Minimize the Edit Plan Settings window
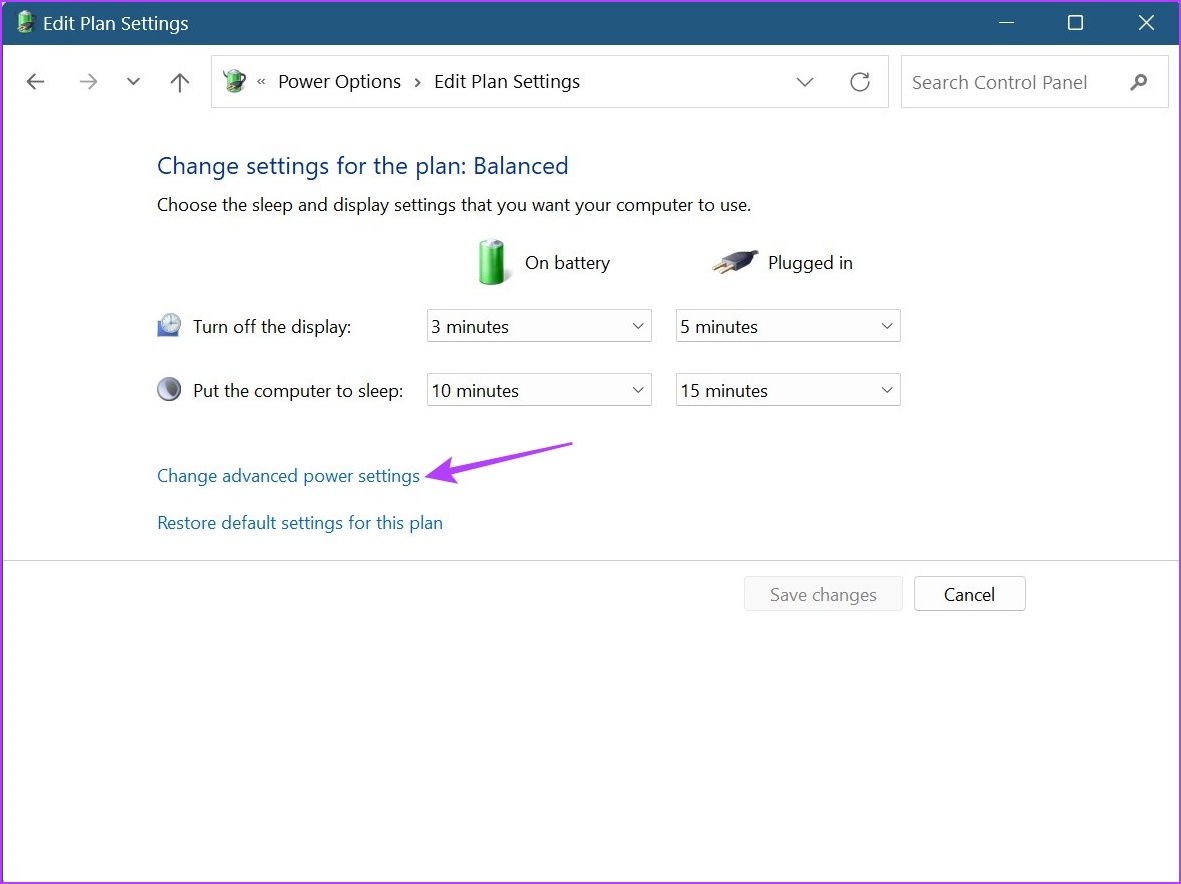 tap(1006, 23)
